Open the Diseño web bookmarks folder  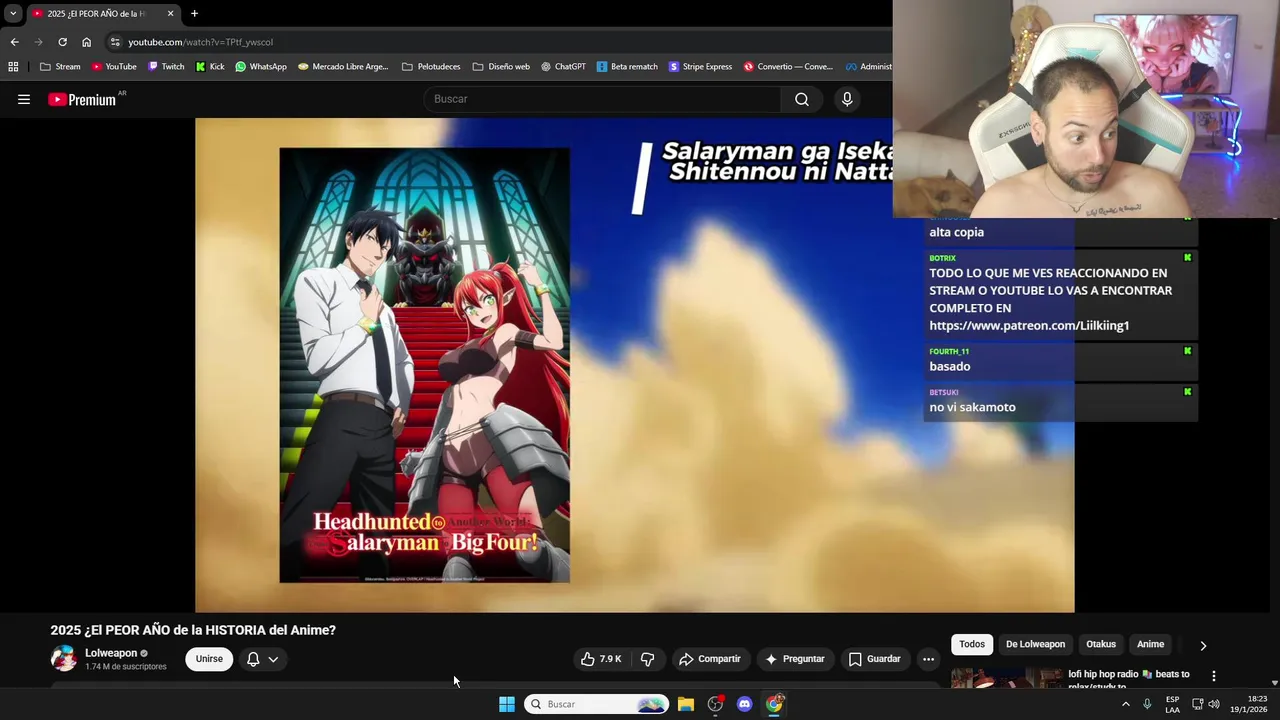pyautogui.click(x=501, y=67)
